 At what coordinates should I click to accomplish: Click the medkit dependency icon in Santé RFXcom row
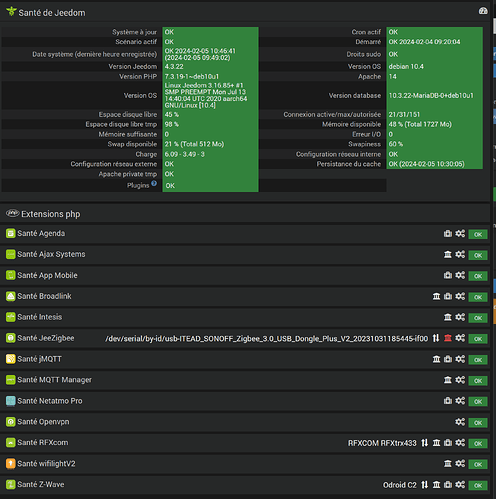click(x=448, y=443)
